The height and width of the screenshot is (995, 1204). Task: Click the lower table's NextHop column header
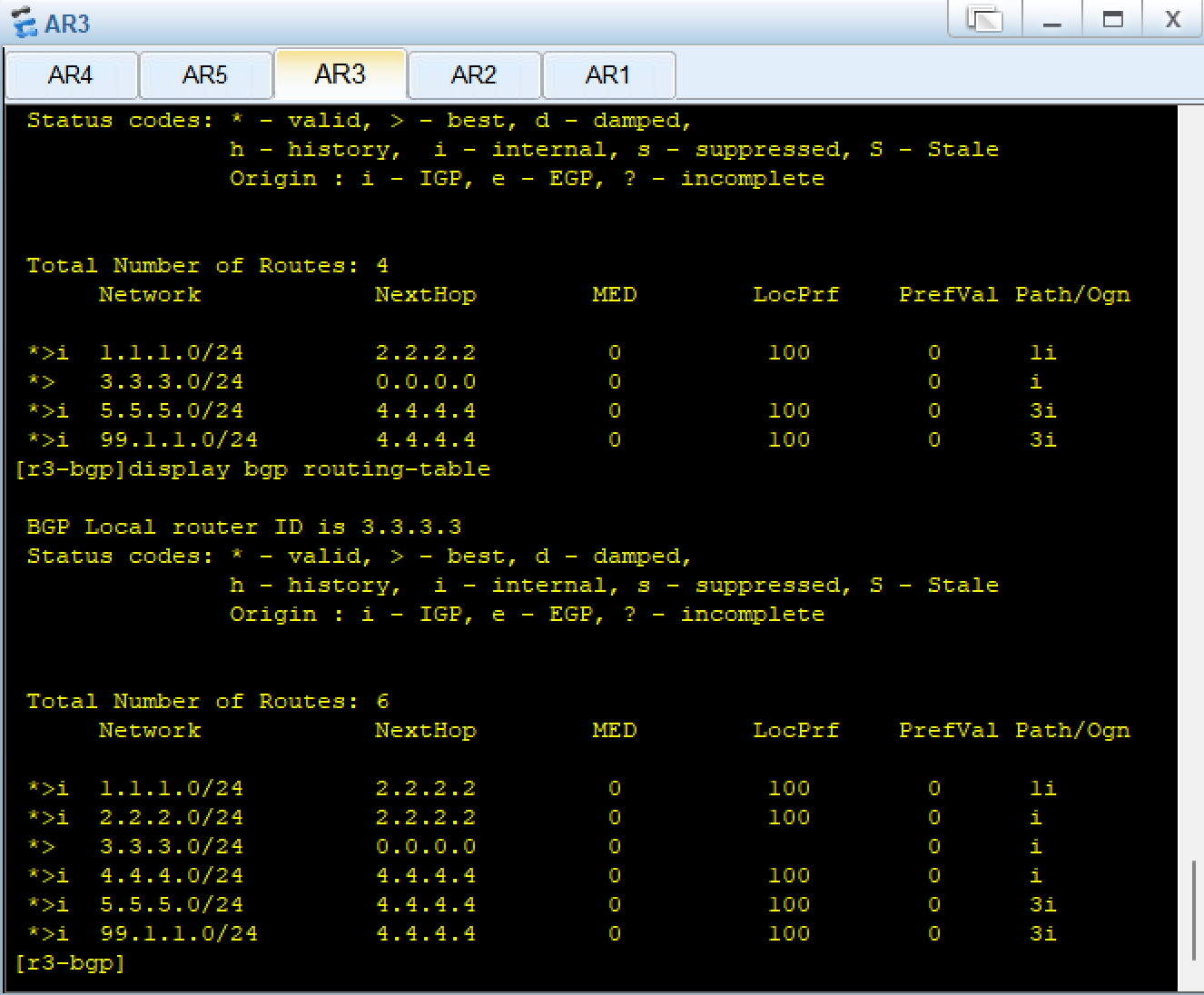pos(426,731)
